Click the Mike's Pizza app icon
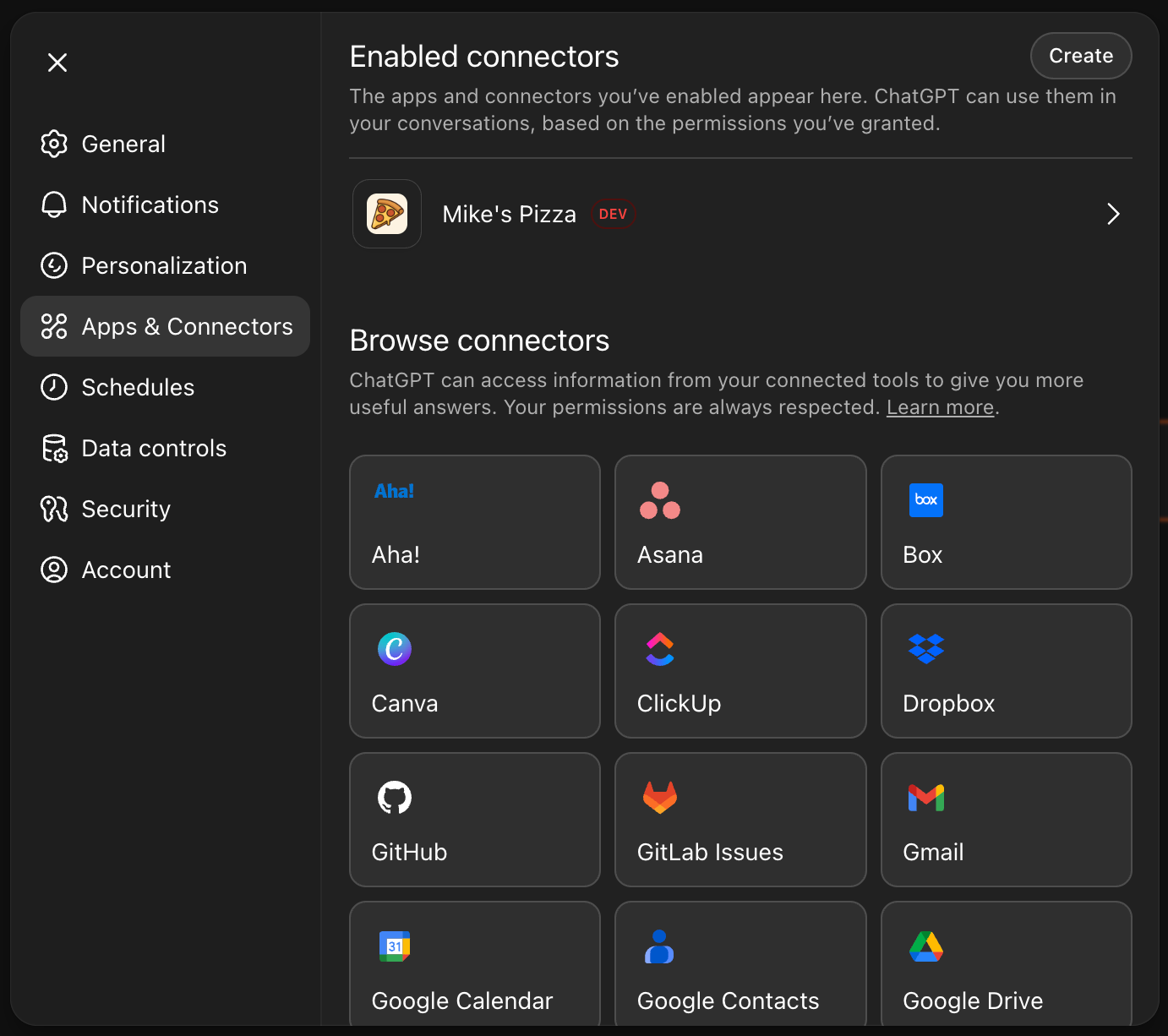Screen dimensions: 1168x1036 (x=387, y=214)
